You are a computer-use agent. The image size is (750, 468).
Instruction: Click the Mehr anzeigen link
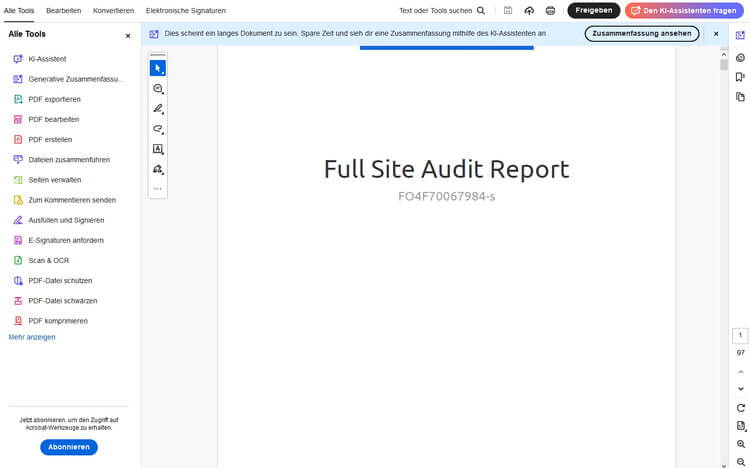[x=32, y=337]
